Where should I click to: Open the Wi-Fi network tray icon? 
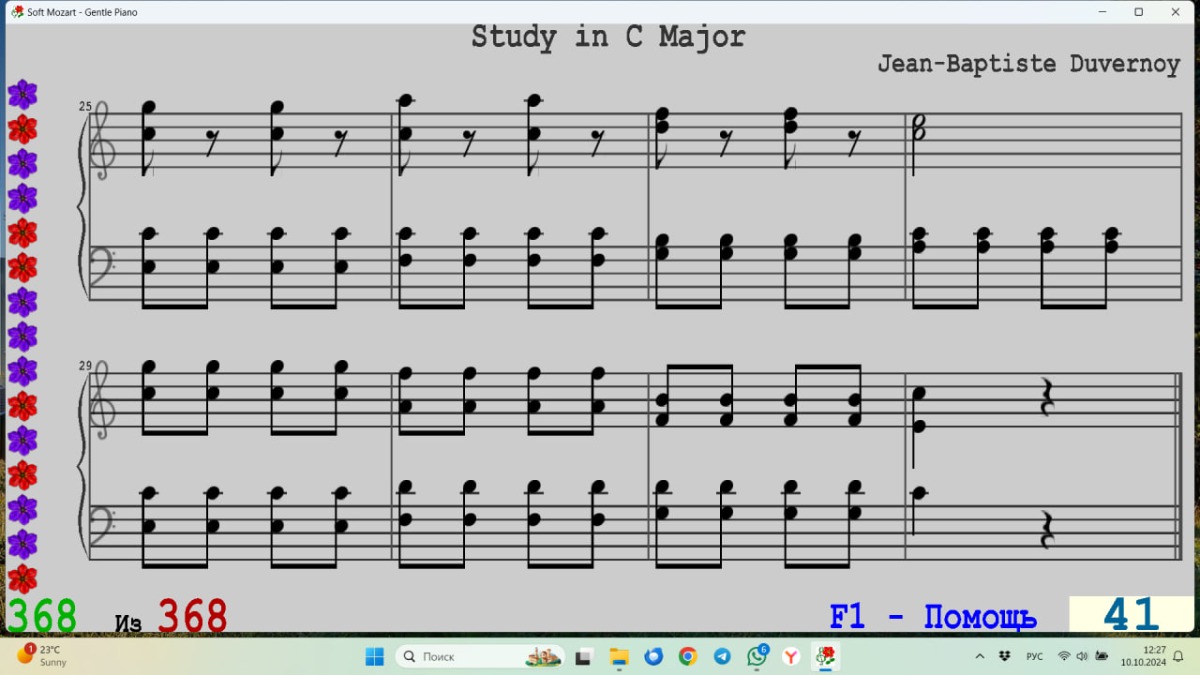pyautogui.click(x=1064, y=657)
